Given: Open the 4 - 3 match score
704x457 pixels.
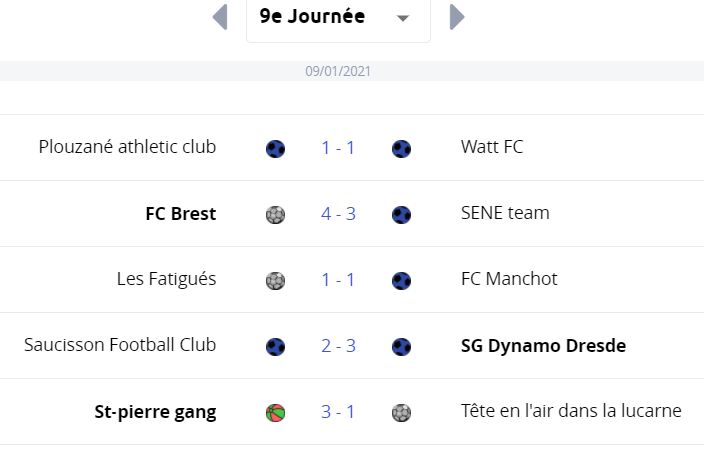Looking at the screenshot, I should click(x=338, y=214).
